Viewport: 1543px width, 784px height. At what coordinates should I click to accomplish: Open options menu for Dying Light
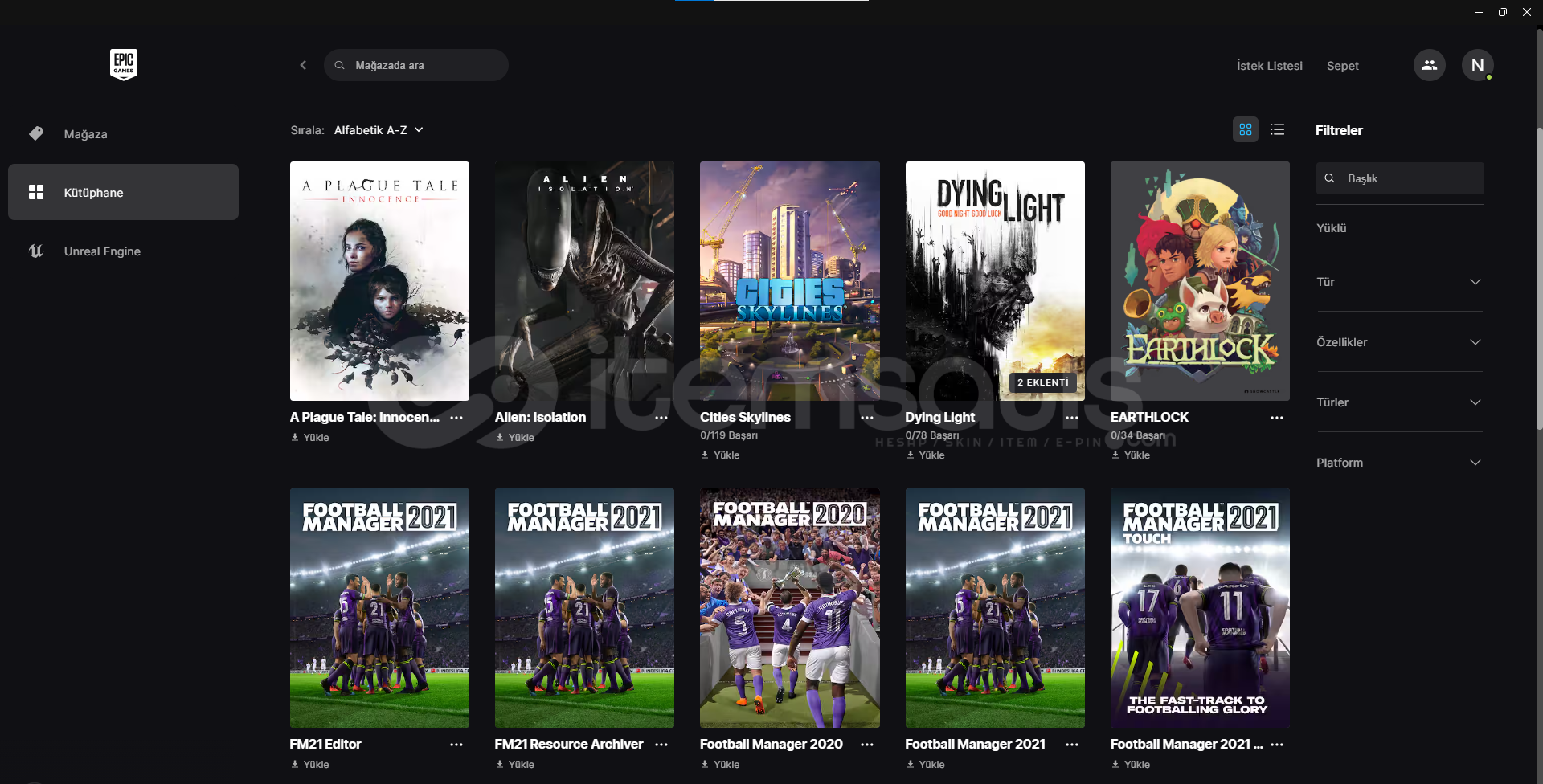pos(1072,418)
